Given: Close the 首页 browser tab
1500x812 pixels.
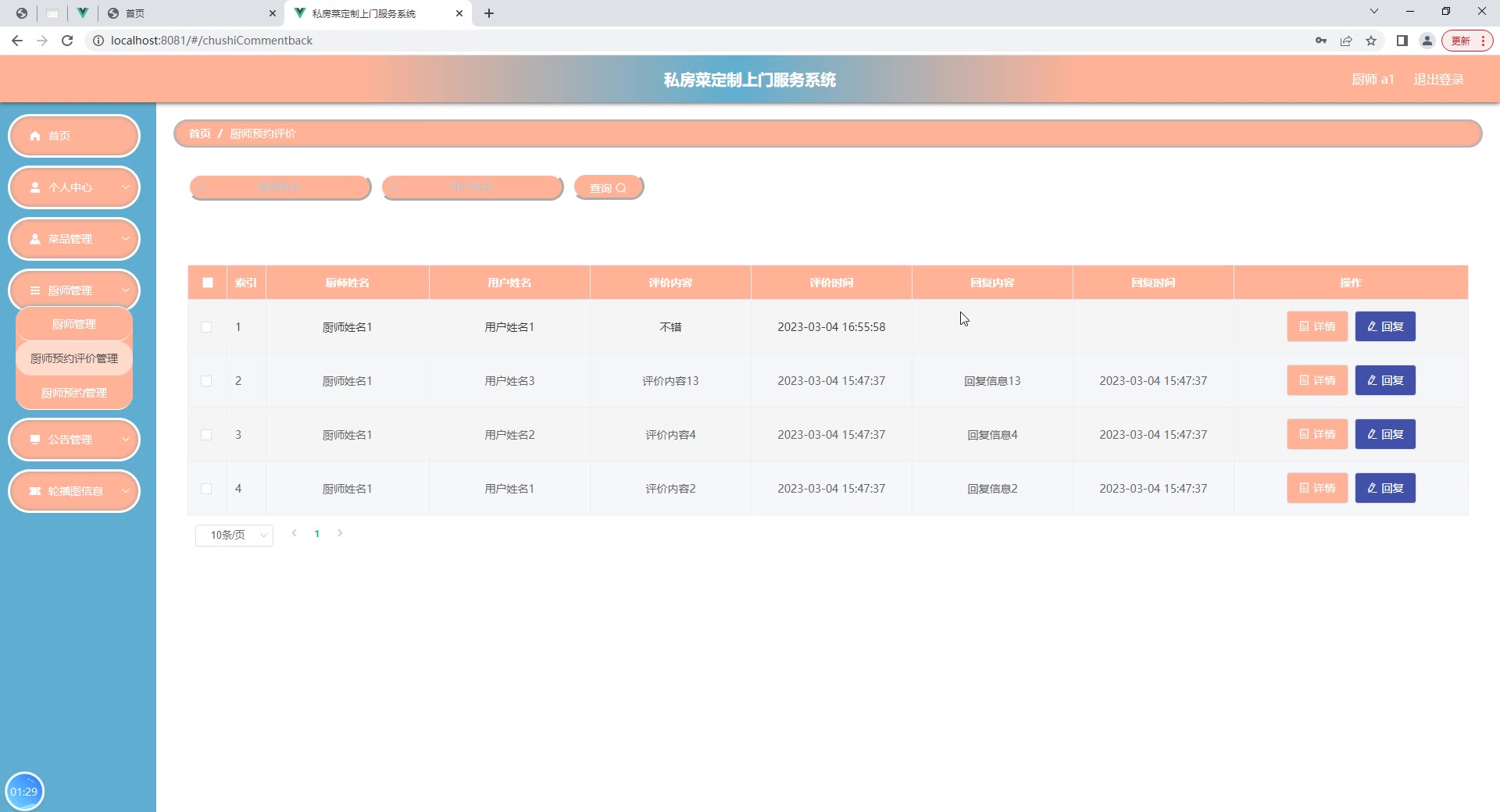Looking at the screenshot, I should 273,13.
